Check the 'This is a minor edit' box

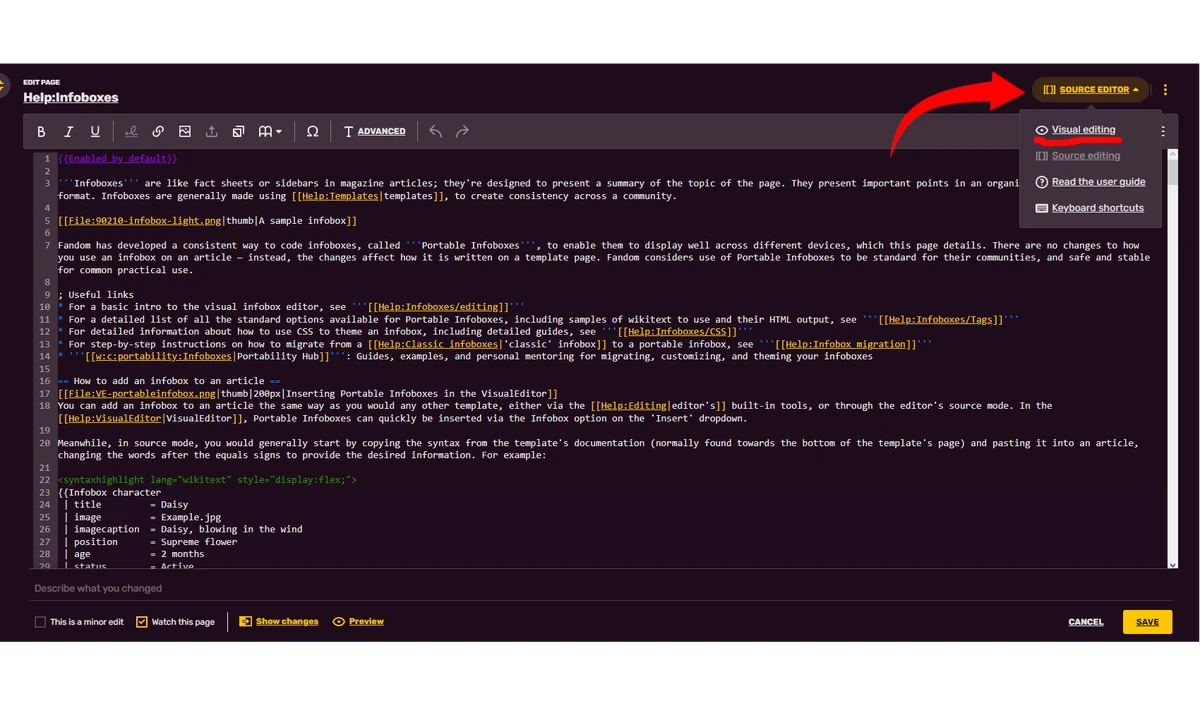(x=39, y=621)
